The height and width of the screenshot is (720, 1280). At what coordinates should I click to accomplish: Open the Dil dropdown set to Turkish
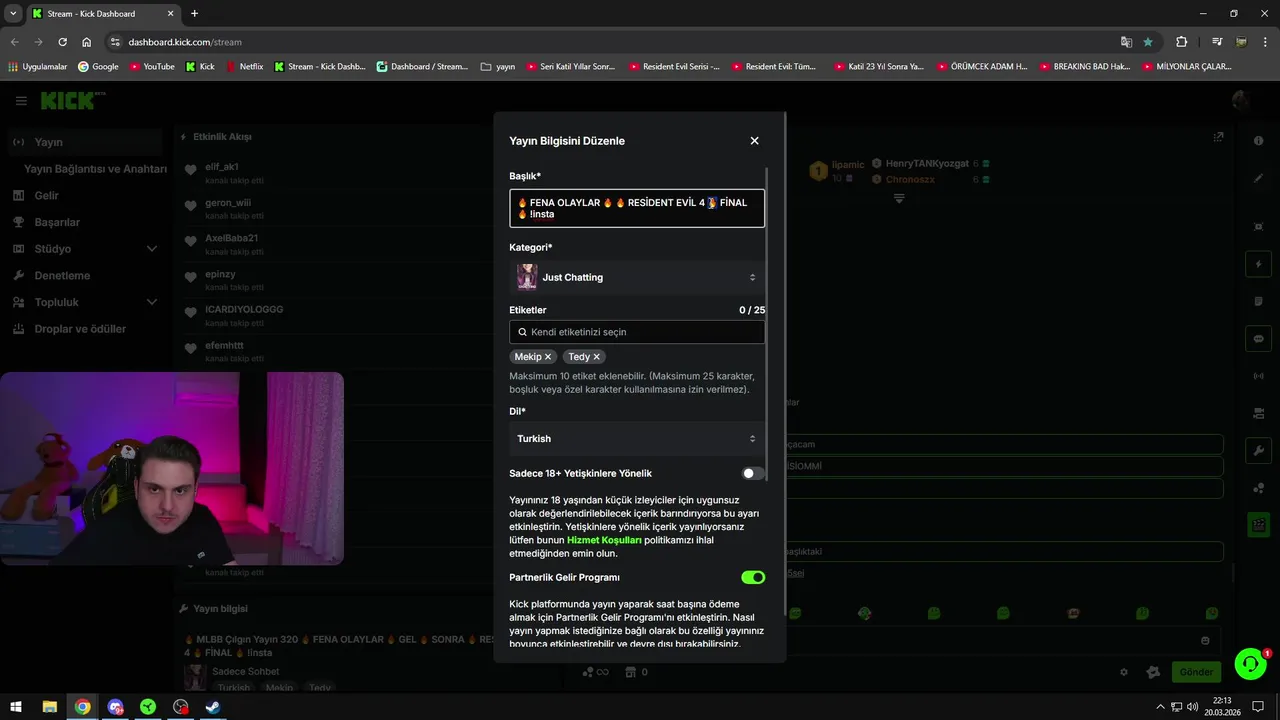637,439
